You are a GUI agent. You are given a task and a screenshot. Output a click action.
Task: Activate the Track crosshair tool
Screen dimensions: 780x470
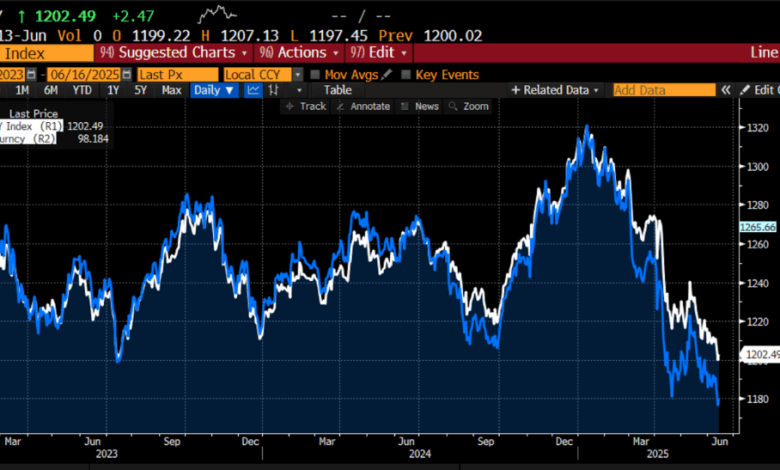point(306,106)
